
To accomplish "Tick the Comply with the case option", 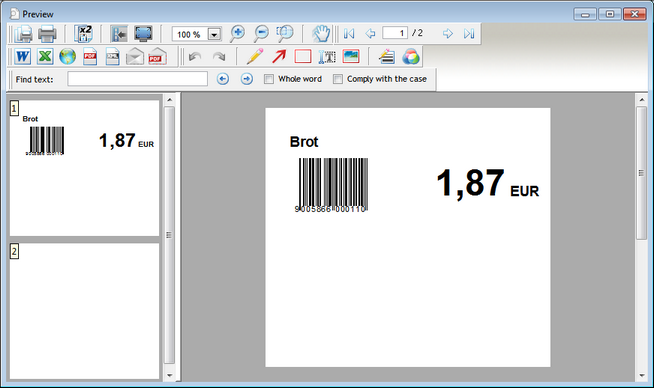I will click(x=338, y=79).
